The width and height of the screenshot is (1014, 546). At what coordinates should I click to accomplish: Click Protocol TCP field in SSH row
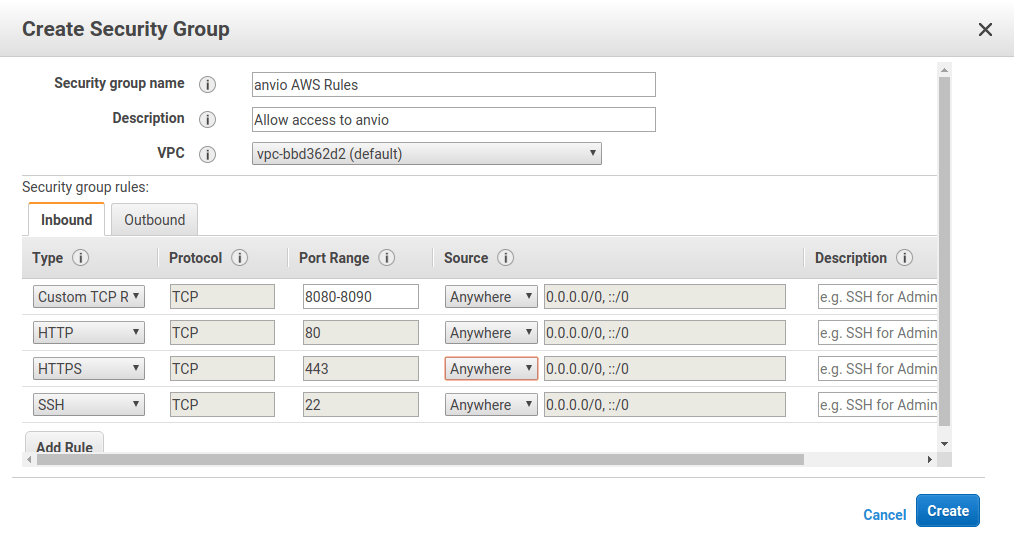click(x=222, y=404)
